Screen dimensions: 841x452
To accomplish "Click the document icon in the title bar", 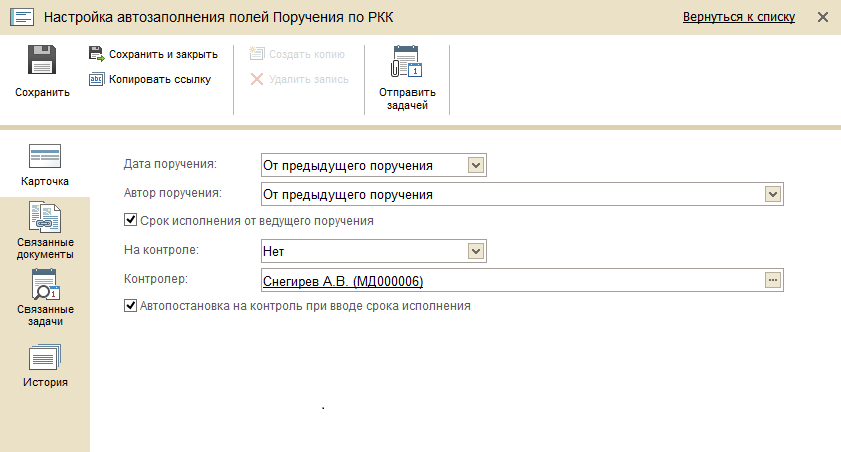I will (x=22, y=17).
